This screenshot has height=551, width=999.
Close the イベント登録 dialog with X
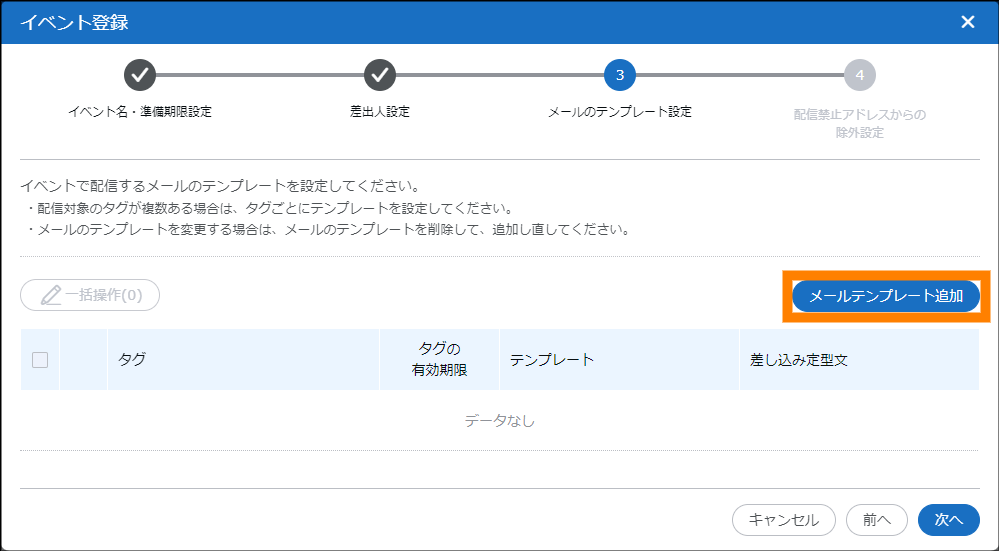pos(967,22)
